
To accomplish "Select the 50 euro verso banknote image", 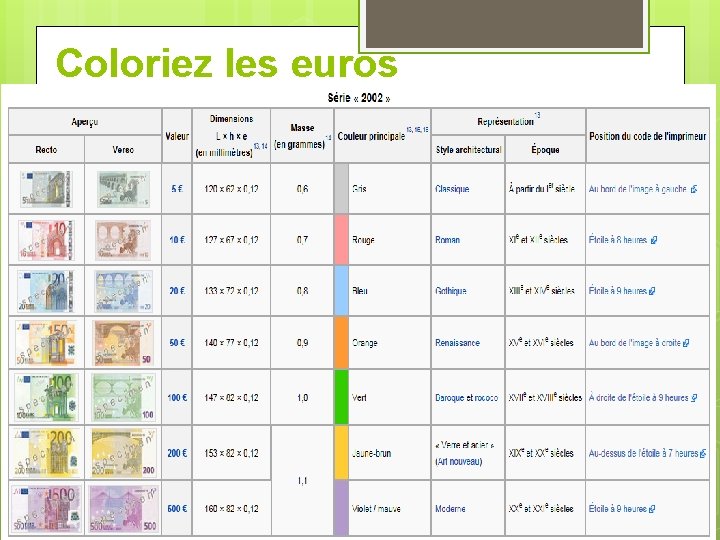I will pos(123,343).
